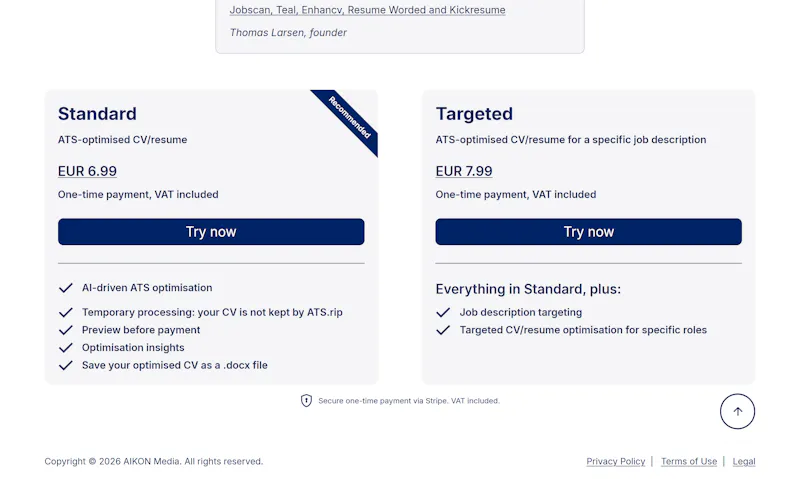The image size is (800, 479).
Task: Click checkmark next to Targeted CV/resume optimisation
Action: [443, 330]
